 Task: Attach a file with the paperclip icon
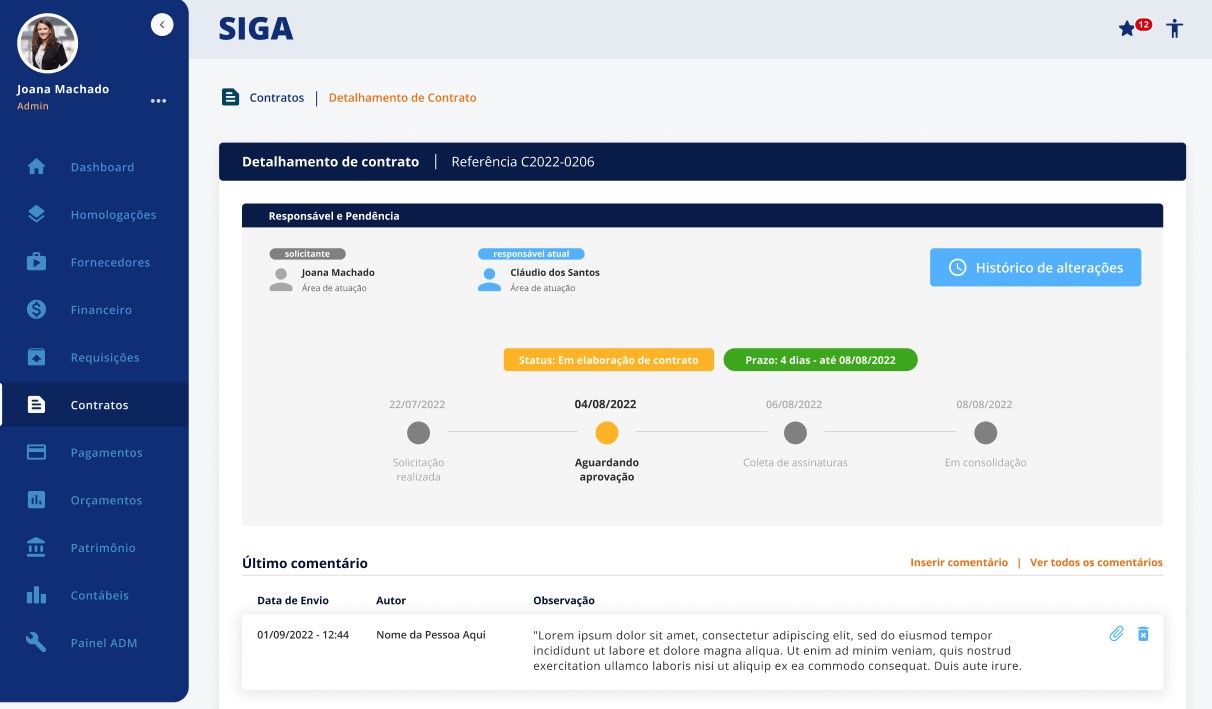1117,633
